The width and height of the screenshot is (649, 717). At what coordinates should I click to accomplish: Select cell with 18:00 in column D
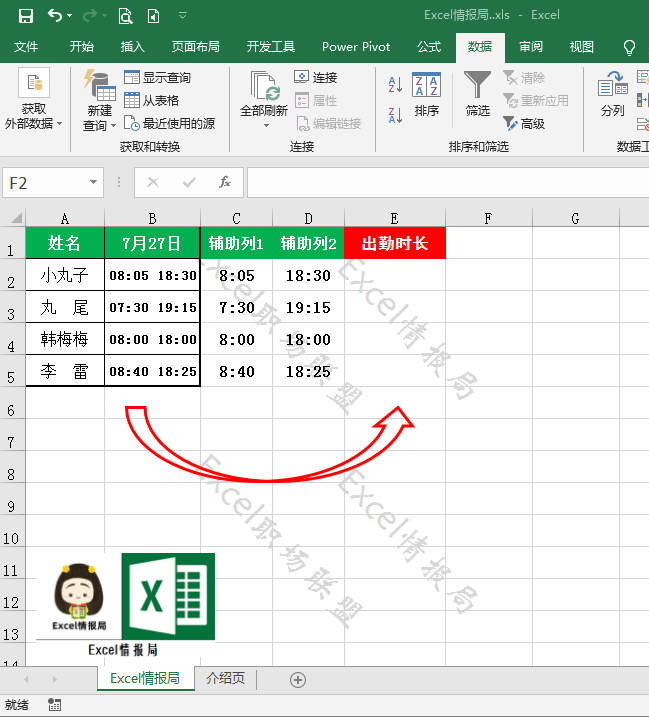pyautogui.click(x=308, y=339)
